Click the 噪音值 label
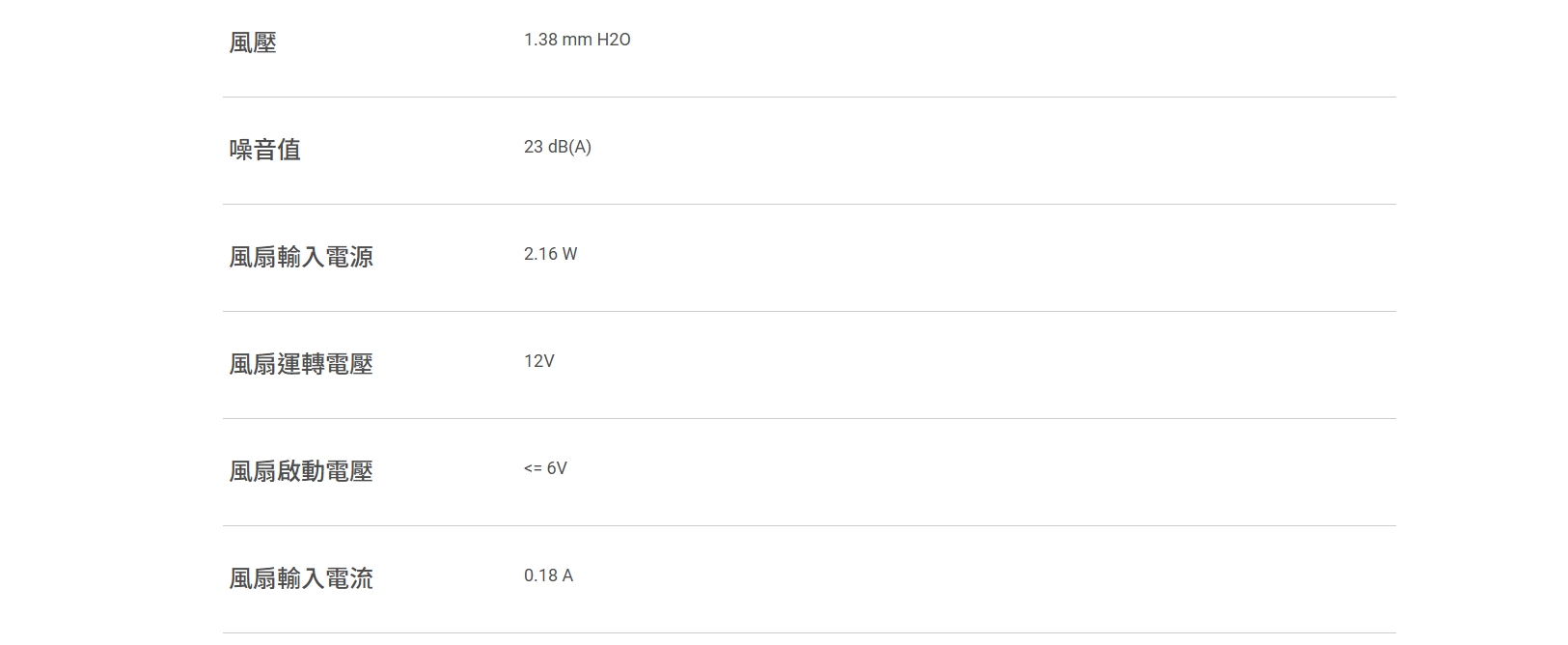1568x645 pixels. (265, 150)
